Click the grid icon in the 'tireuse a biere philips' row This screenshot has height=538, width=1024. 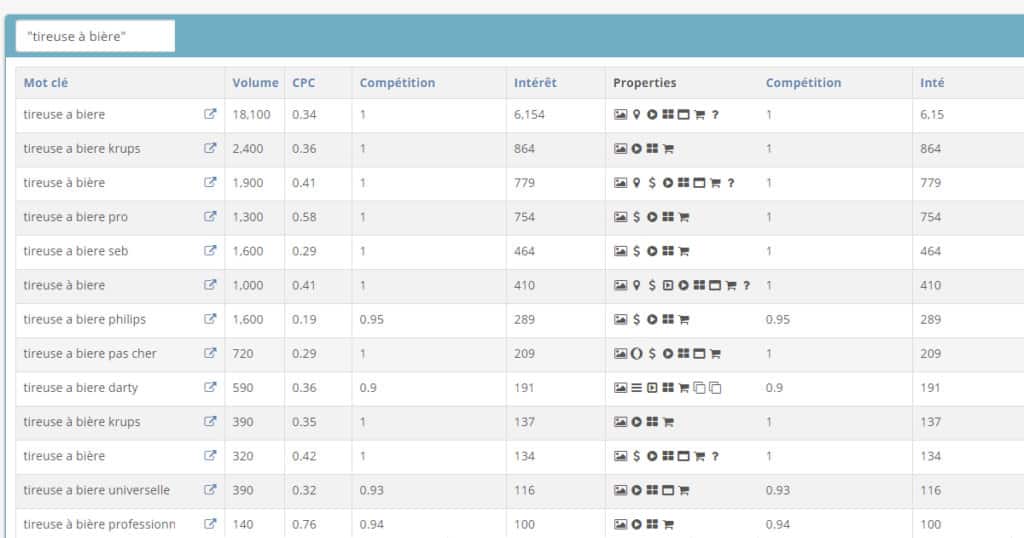click(x=667, y=319)
